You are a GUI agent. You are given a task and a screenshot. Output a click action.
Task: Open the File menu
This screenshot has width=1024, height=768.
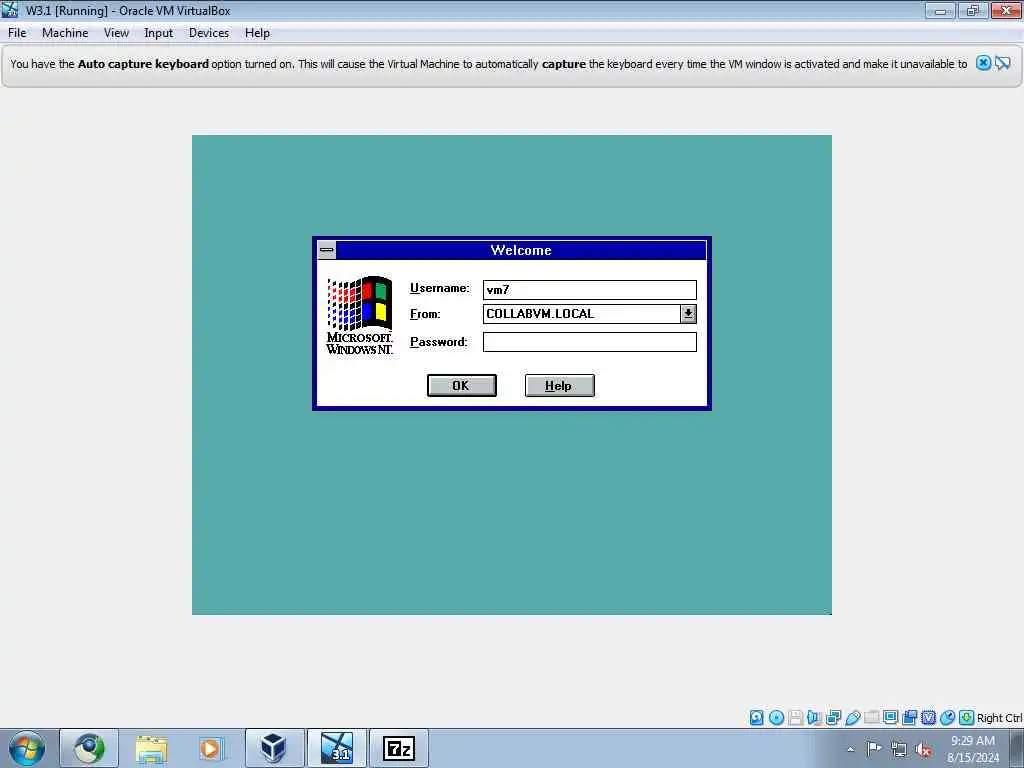coord(17,33)
